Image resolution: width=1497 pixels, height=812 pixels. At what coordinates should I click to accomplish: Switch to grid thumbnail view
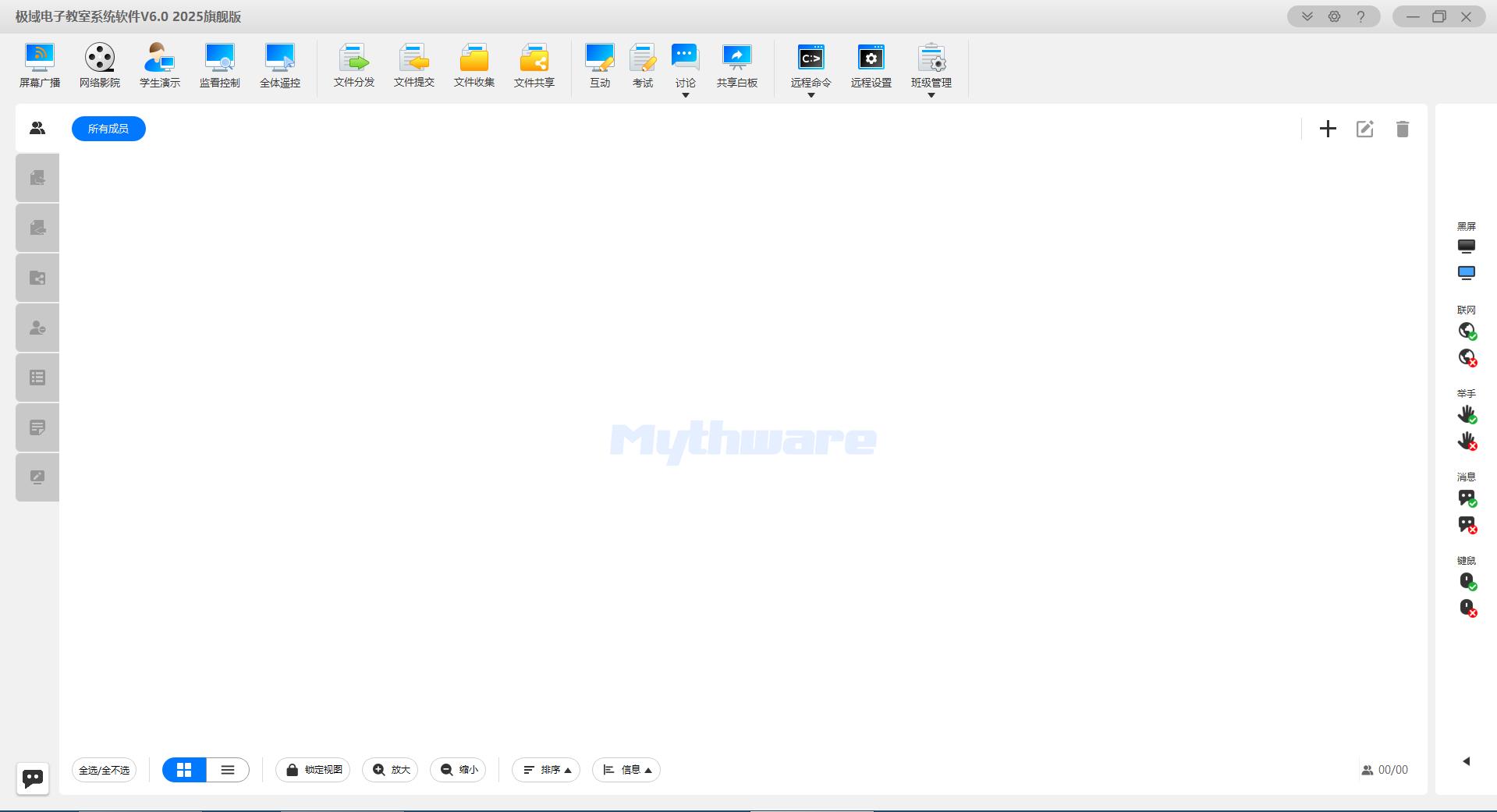click(x=184, y=770)
